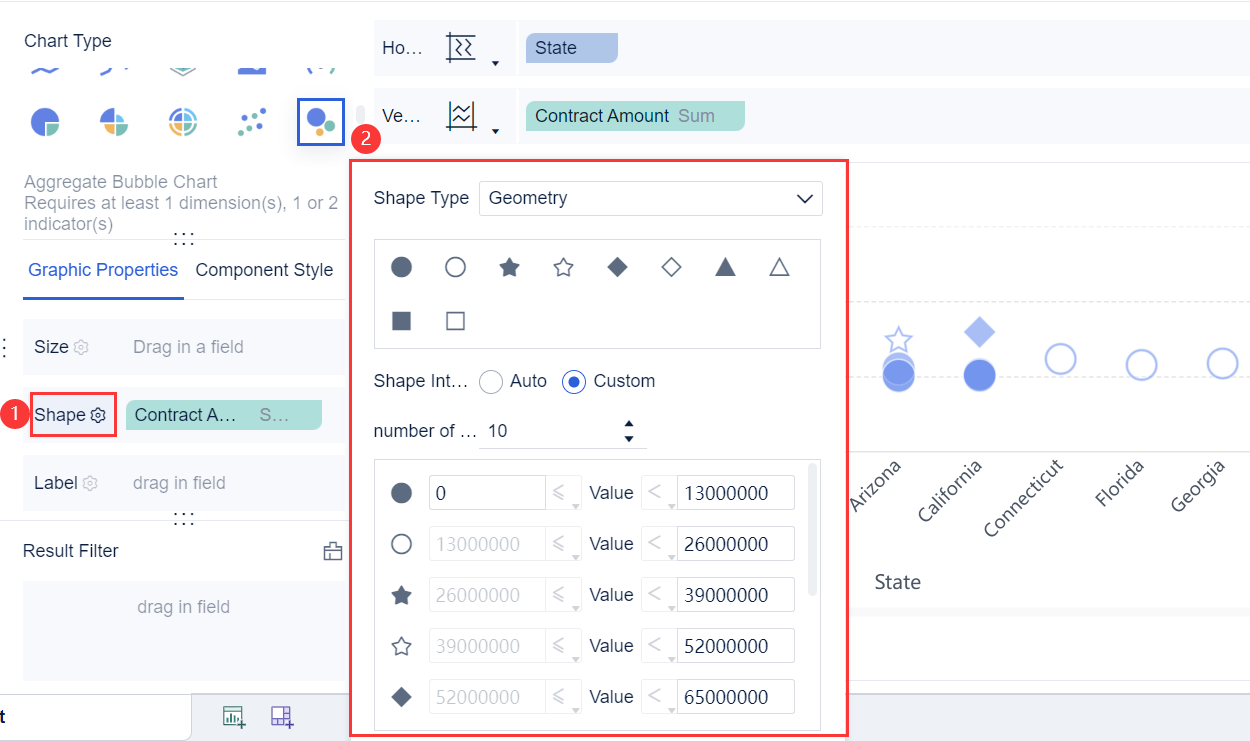
Task: Click the 13000000 upper value input
Action: tap(735, 493)
